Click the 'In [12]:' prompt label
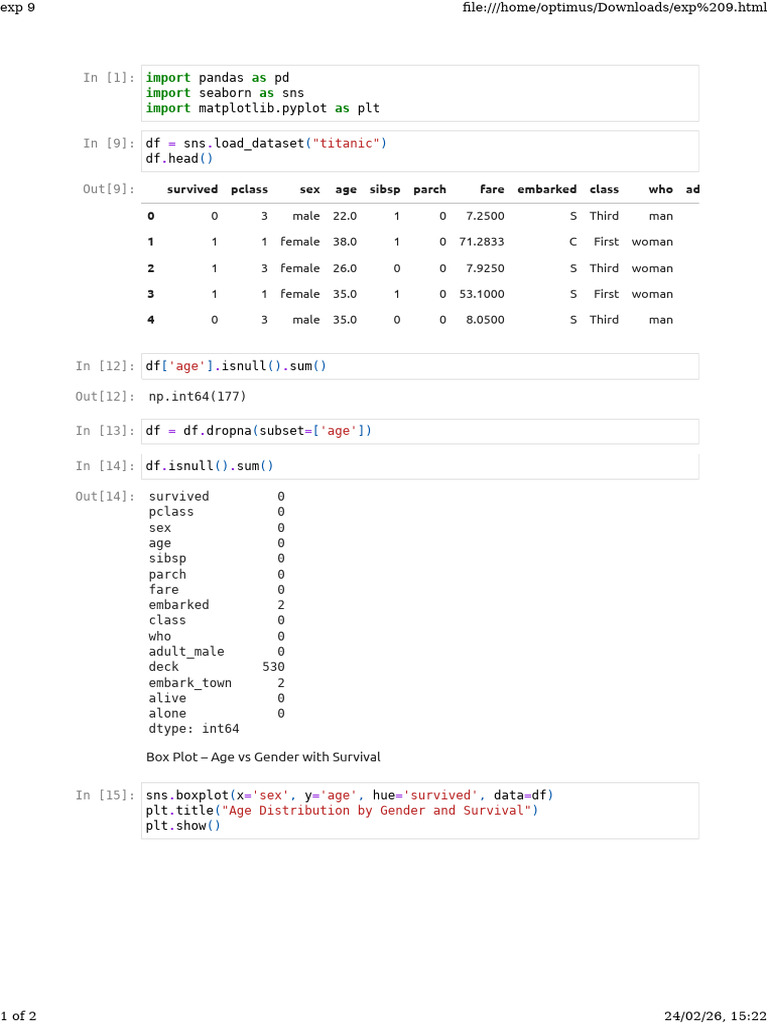The height and width of the screenshot is (1024, 768). pyautogui.click(x=105, y=366)
